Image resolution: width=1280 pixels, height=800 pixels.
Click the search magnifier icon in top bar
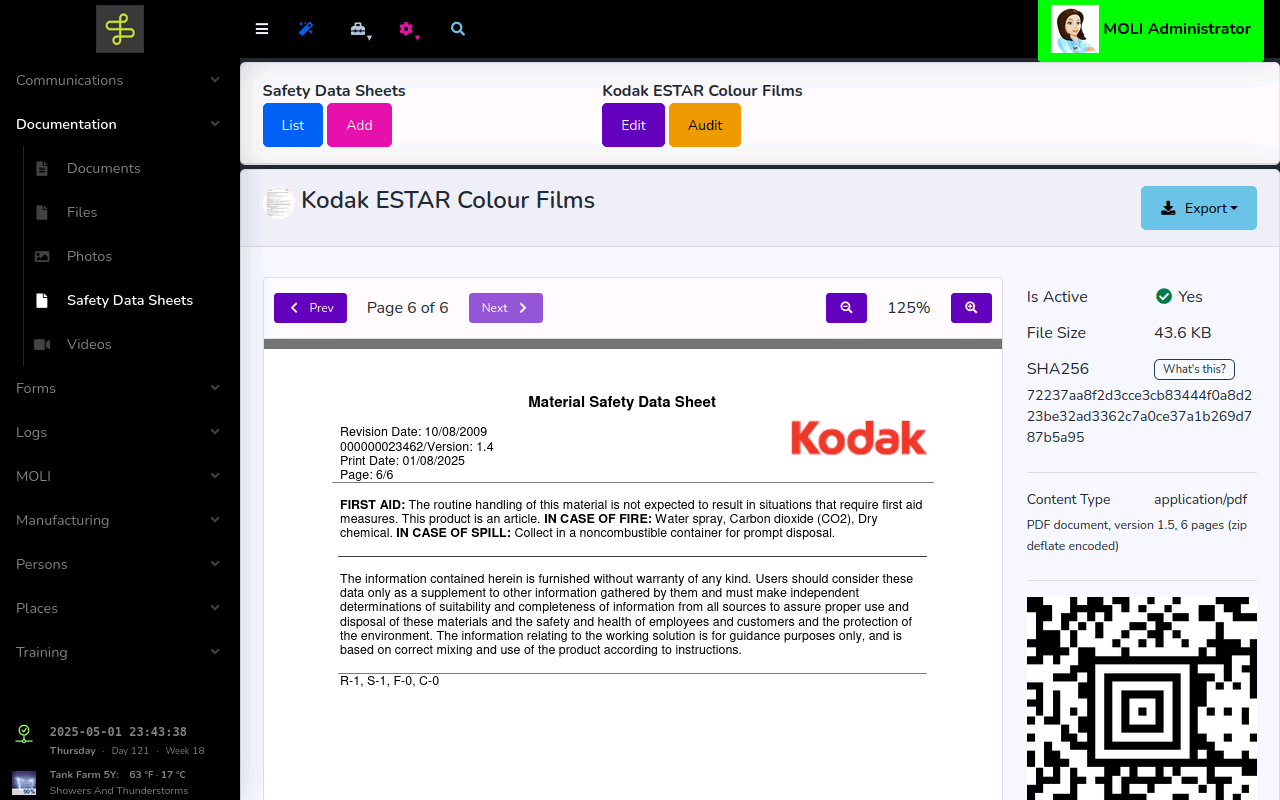tap(458, 29)
